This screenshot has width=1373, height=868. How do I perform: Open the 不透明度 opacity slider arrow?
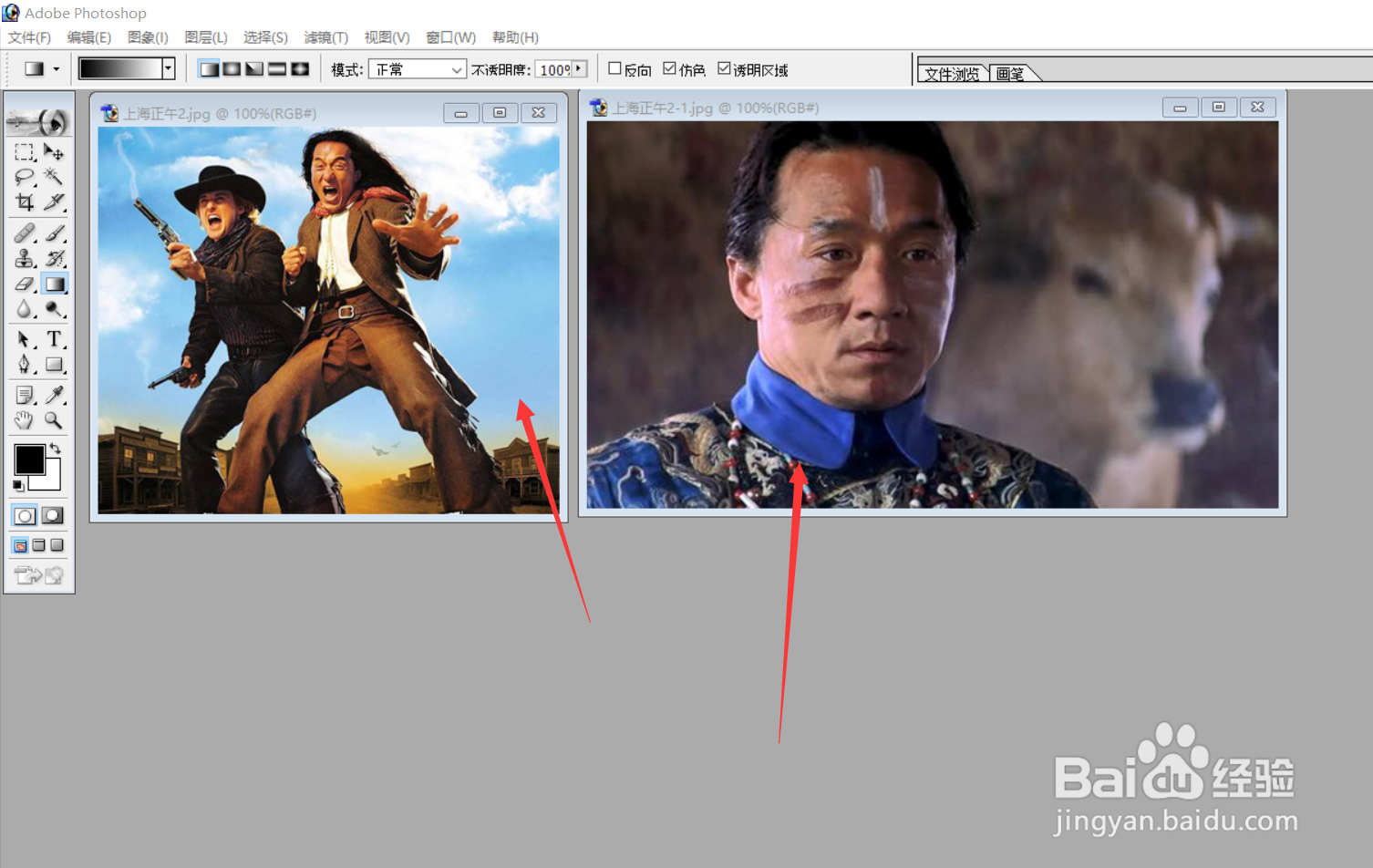579,68
